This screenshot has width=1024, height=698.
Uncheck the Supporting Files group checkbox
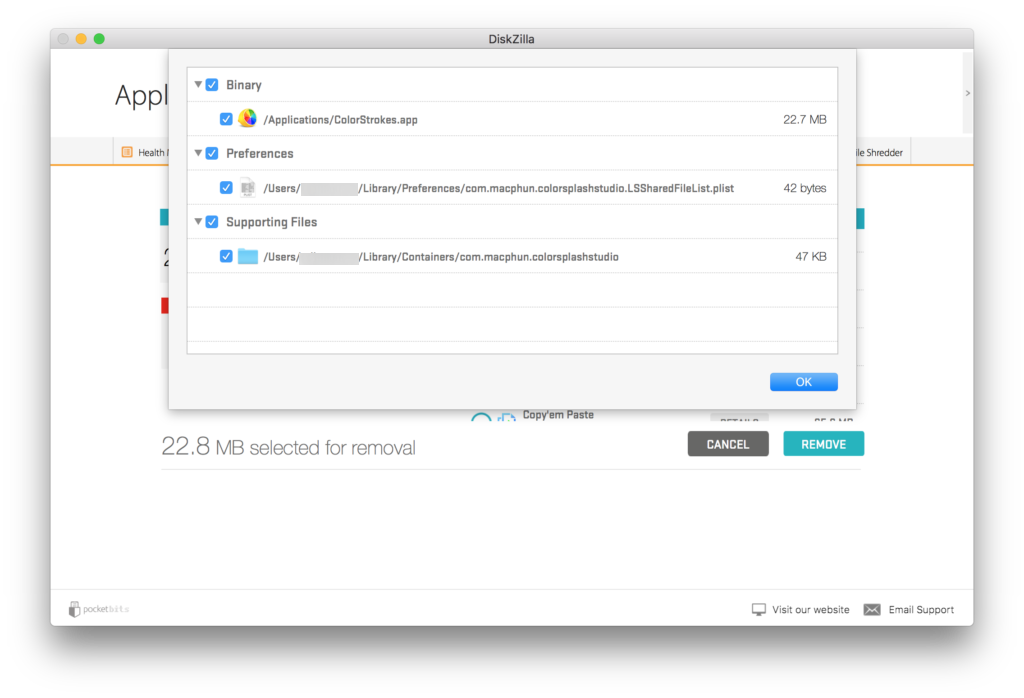[212, 222]
